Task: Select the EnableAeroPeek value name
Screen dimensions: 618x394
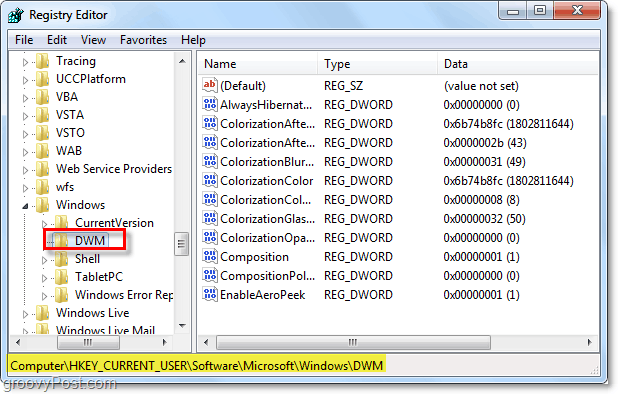Action: tap(262, 295)
